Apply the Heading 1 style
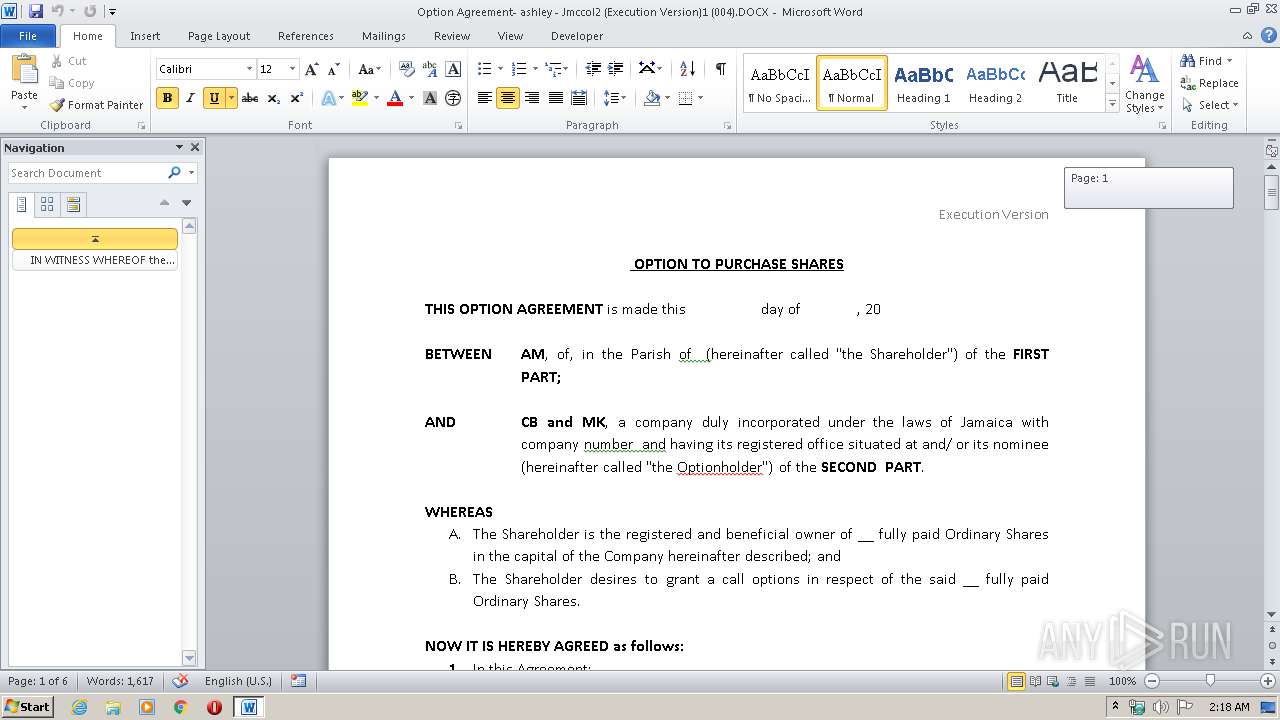The height and width of the screenshot is (720, 1280). point(924,83)
